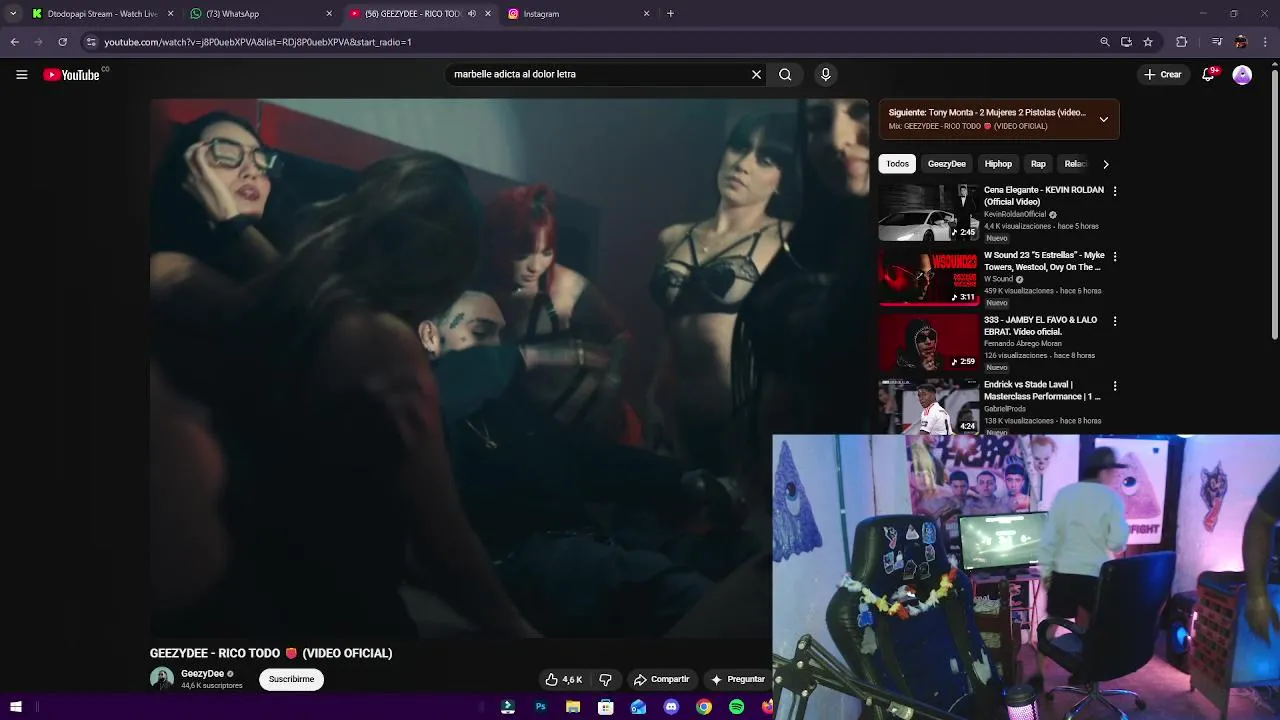Open Chrome three-dot menu
1280x720 pixels.
(x=1266, y=42)
